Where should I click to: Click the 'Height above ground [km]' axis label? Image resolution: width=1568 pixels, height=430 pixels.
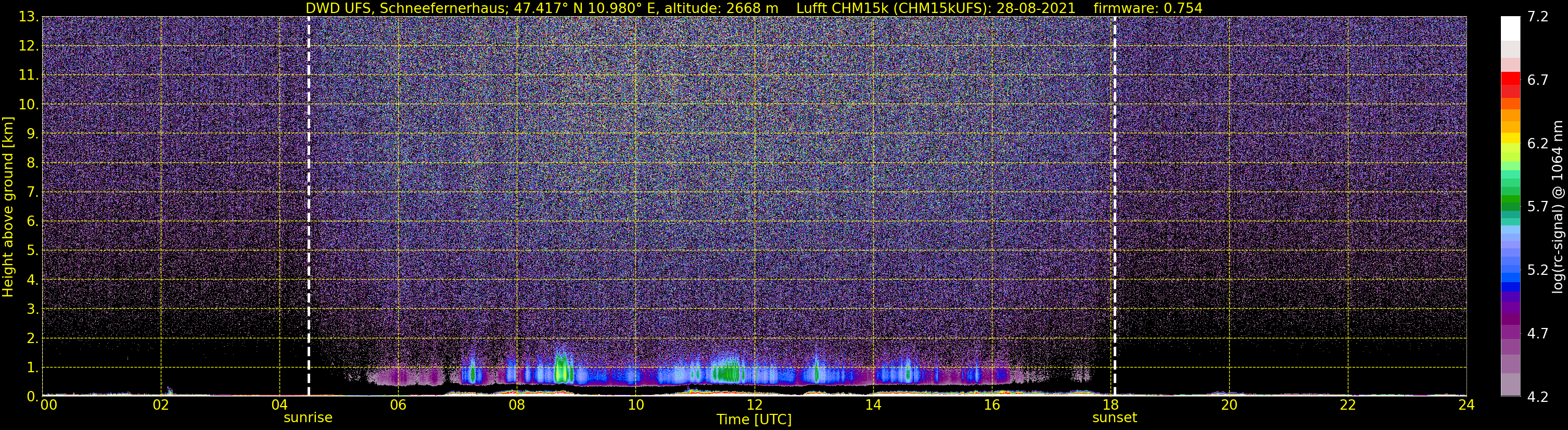coord(8,207)
